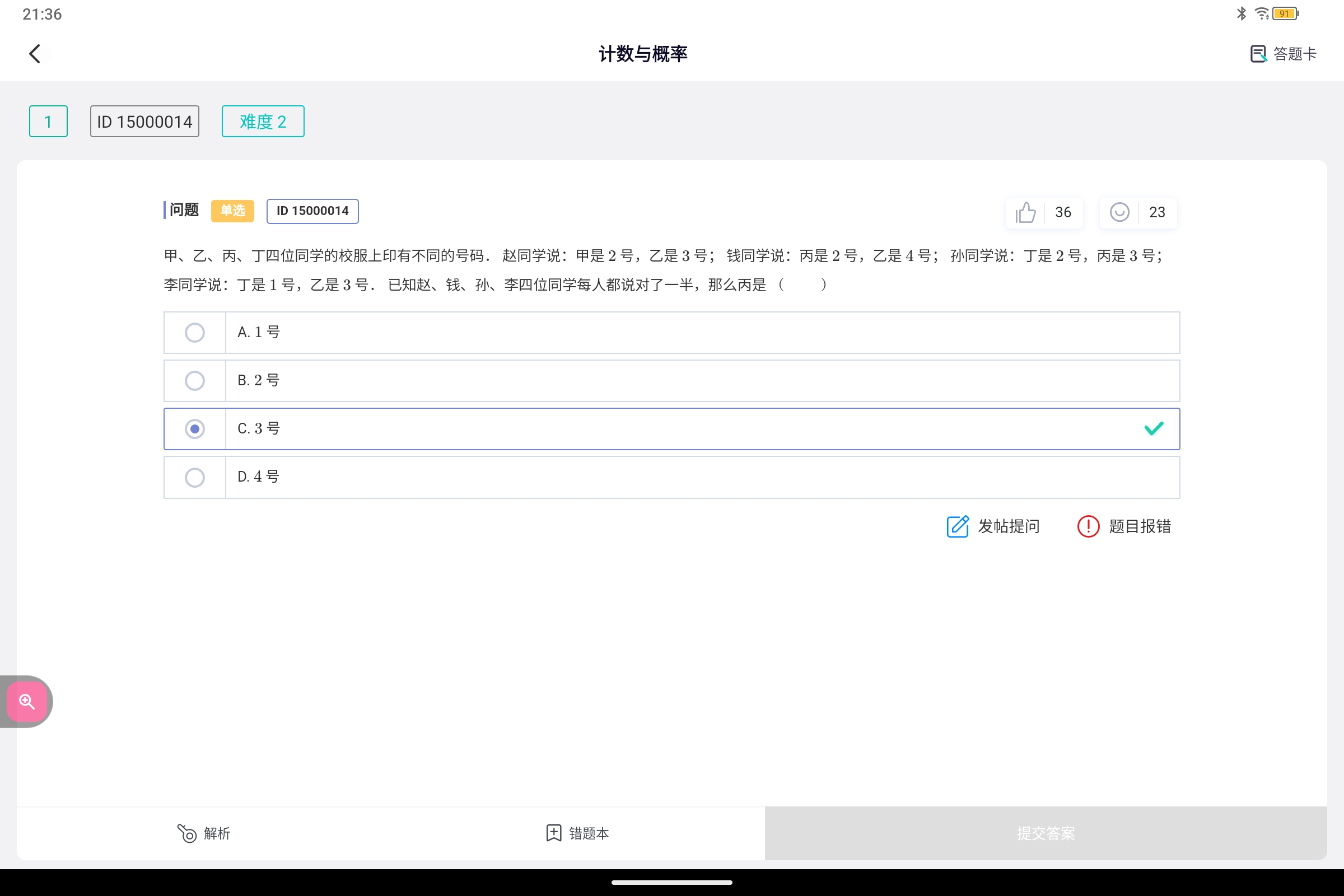
Task: Click the 难度 2 difficulty tag
Action: (x=263, y=121)
